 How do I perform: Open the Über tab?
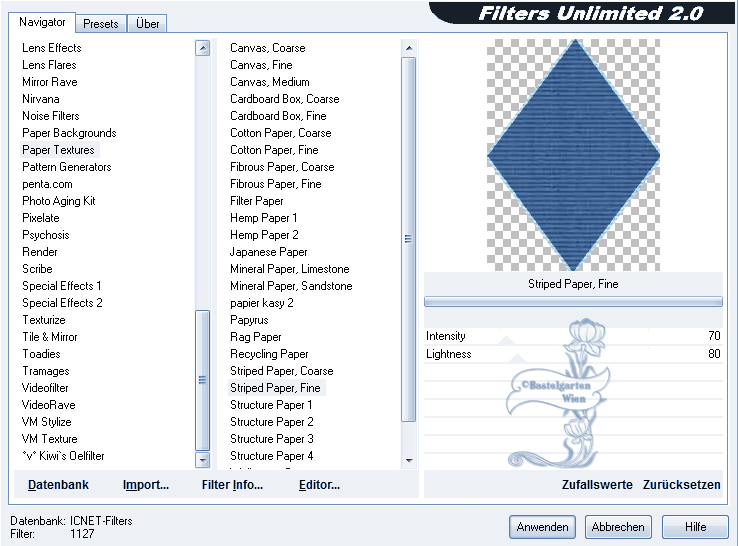click(x=147, y=24)
